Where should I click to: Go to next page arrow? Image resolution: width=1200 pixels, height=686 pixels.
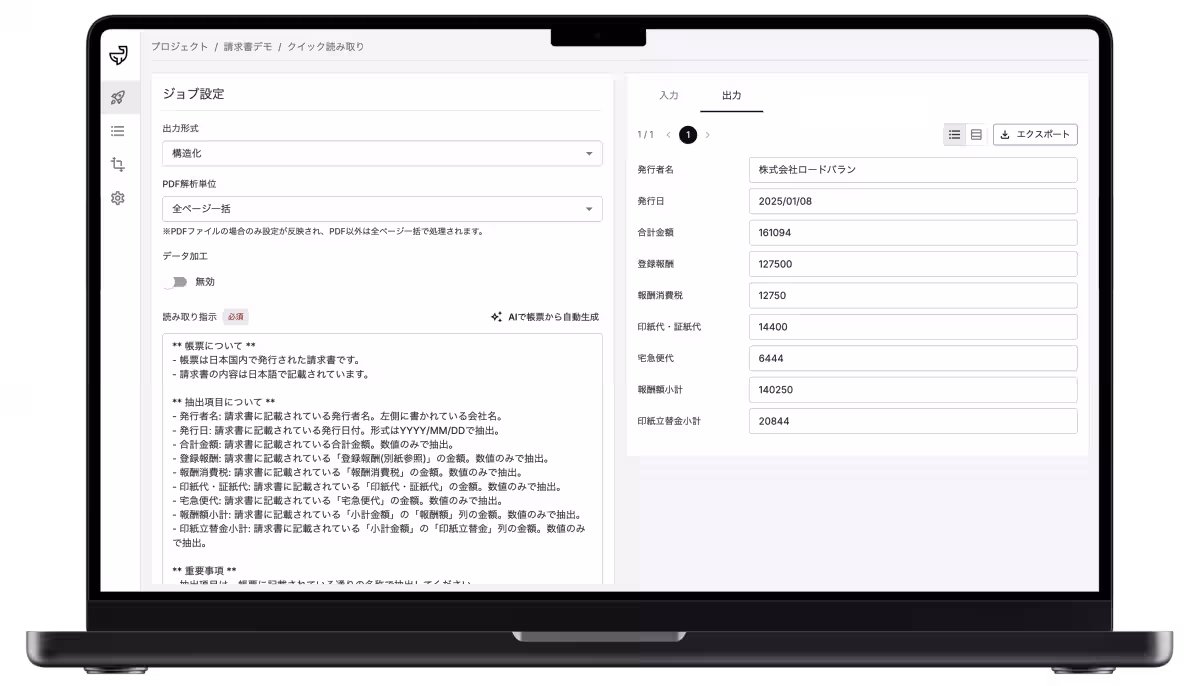(708, 134)
